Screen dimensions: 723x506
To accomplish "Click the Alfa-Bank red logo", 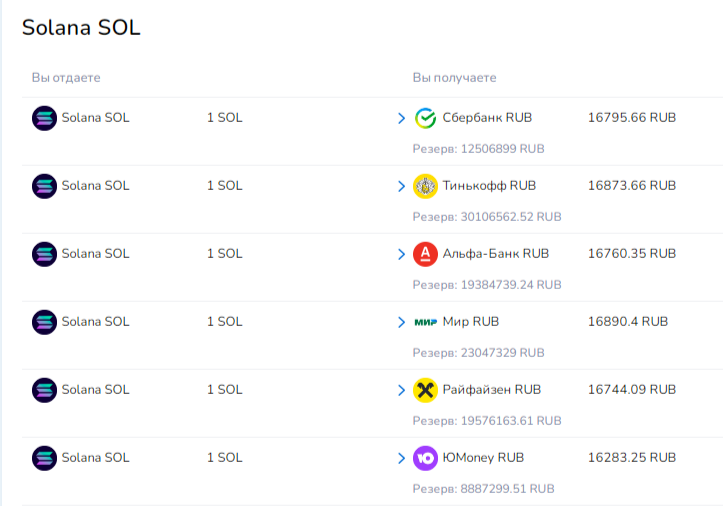I will tap(425, 254).
